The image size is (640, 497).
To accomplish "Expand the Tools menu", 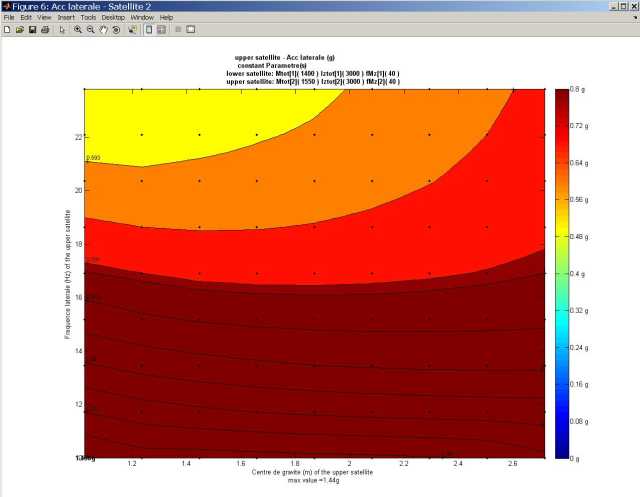I will point(89,18).
